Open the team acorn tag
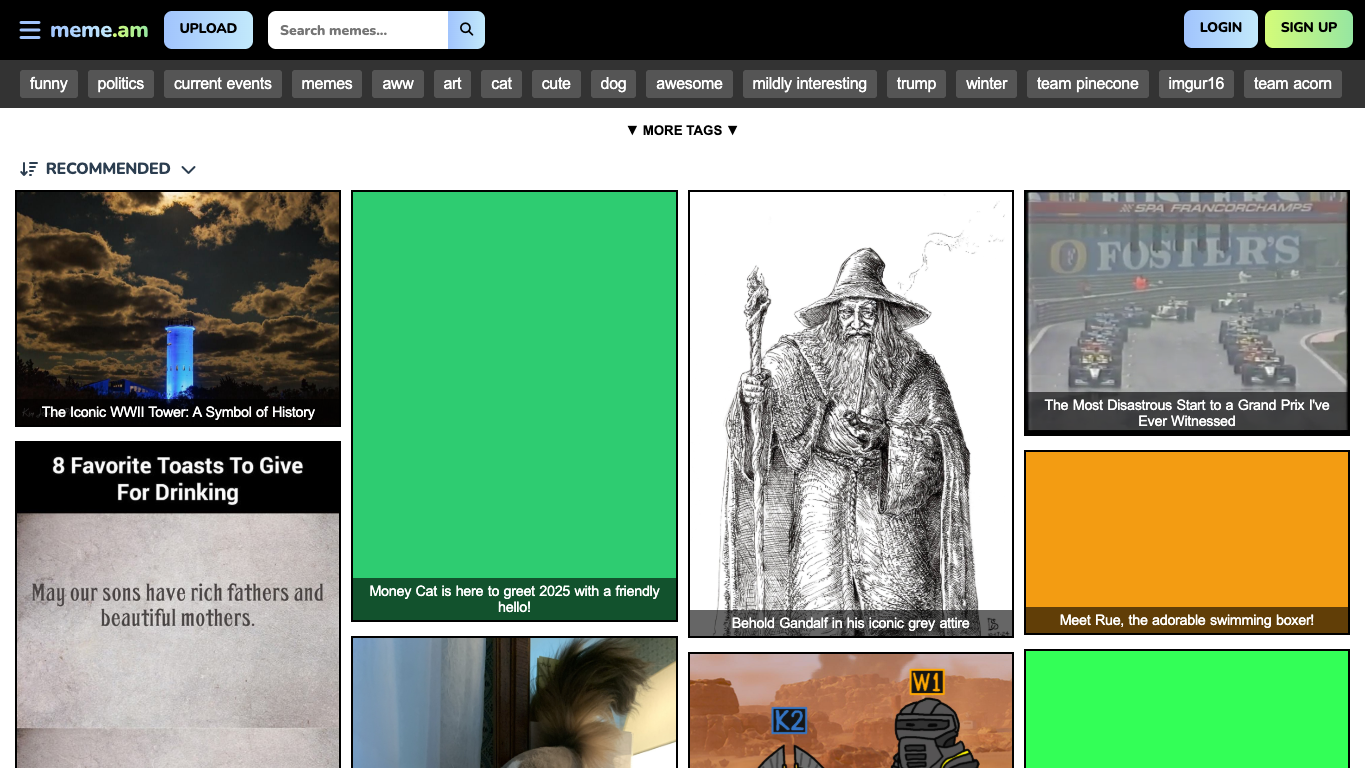The width and height of the screenshot is (1365, 768). [x=1293, y=84]
